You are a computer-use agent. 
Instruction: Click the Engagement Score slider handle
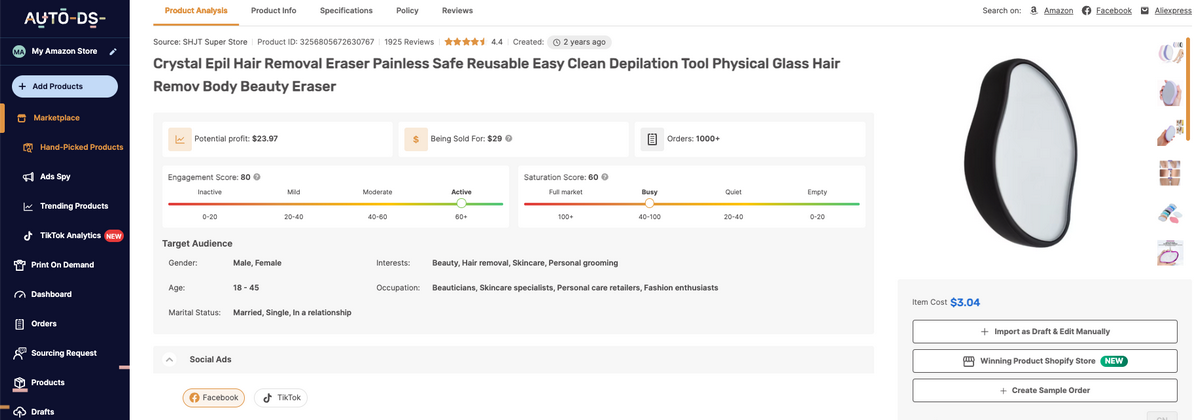(x=461, y=203)
